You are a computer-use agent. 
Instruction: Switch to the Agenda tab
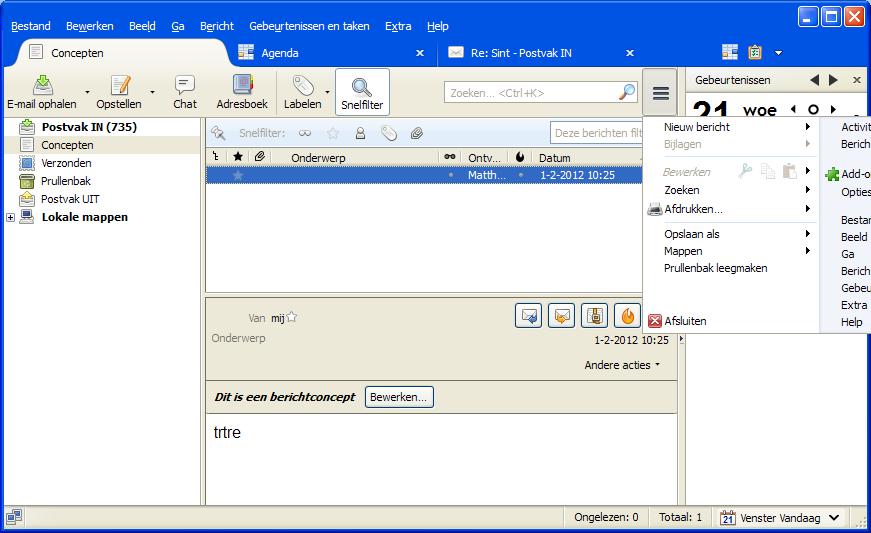click(x=280, y=53)
